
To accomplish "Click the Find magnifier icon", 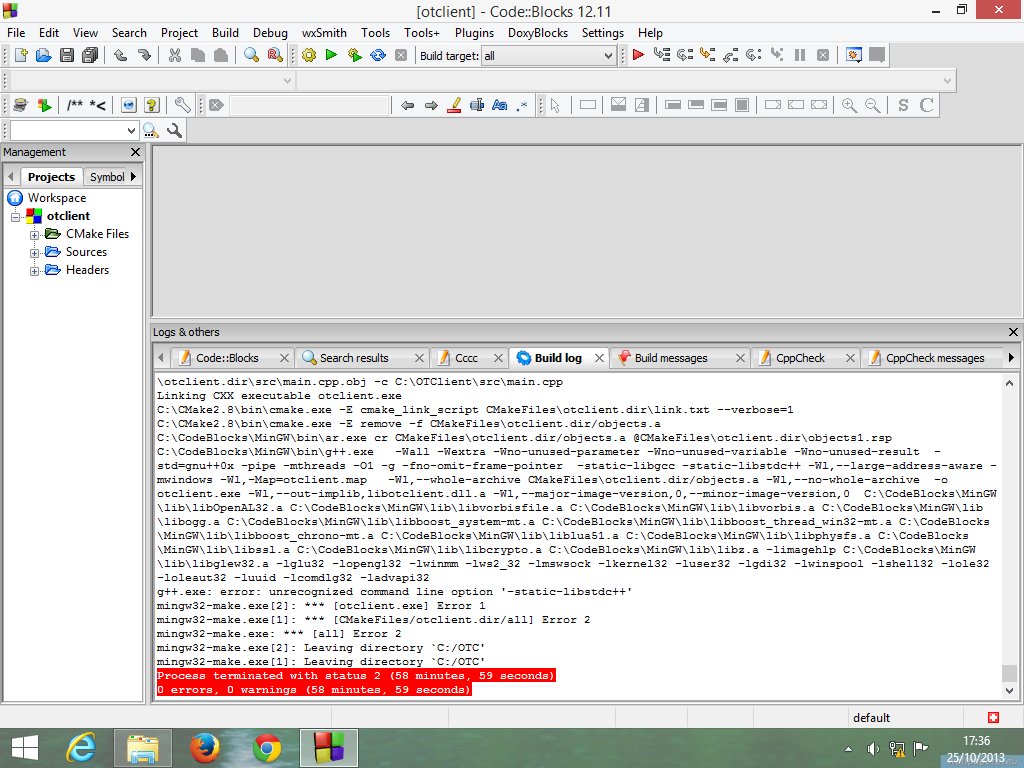I will pos(251,56).
